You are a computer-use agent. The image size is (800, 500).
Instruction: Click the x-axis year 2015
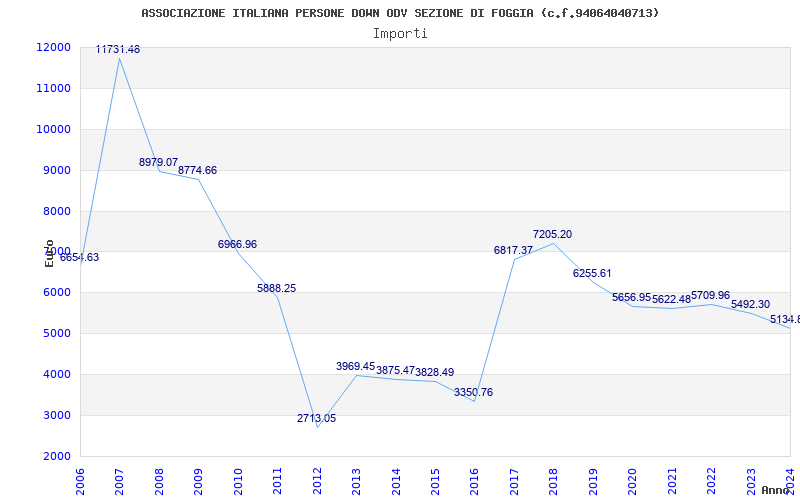pos(435,481)
